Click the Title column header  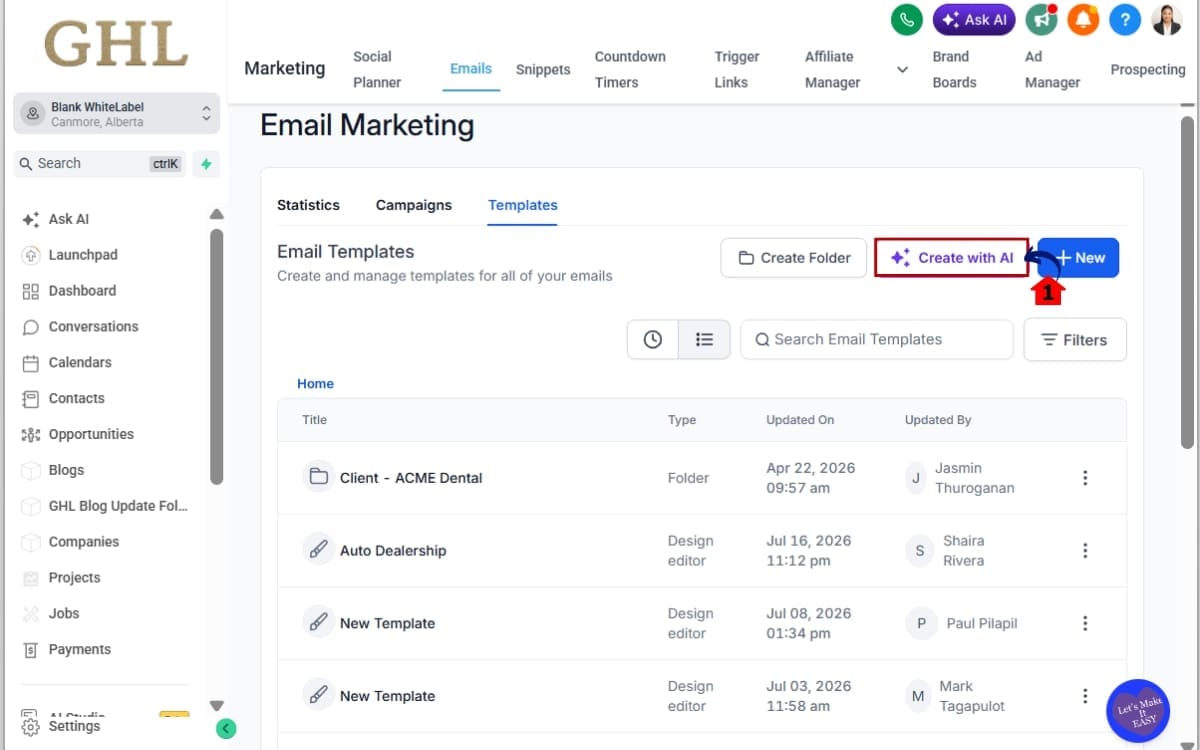[x=314, y=420]
